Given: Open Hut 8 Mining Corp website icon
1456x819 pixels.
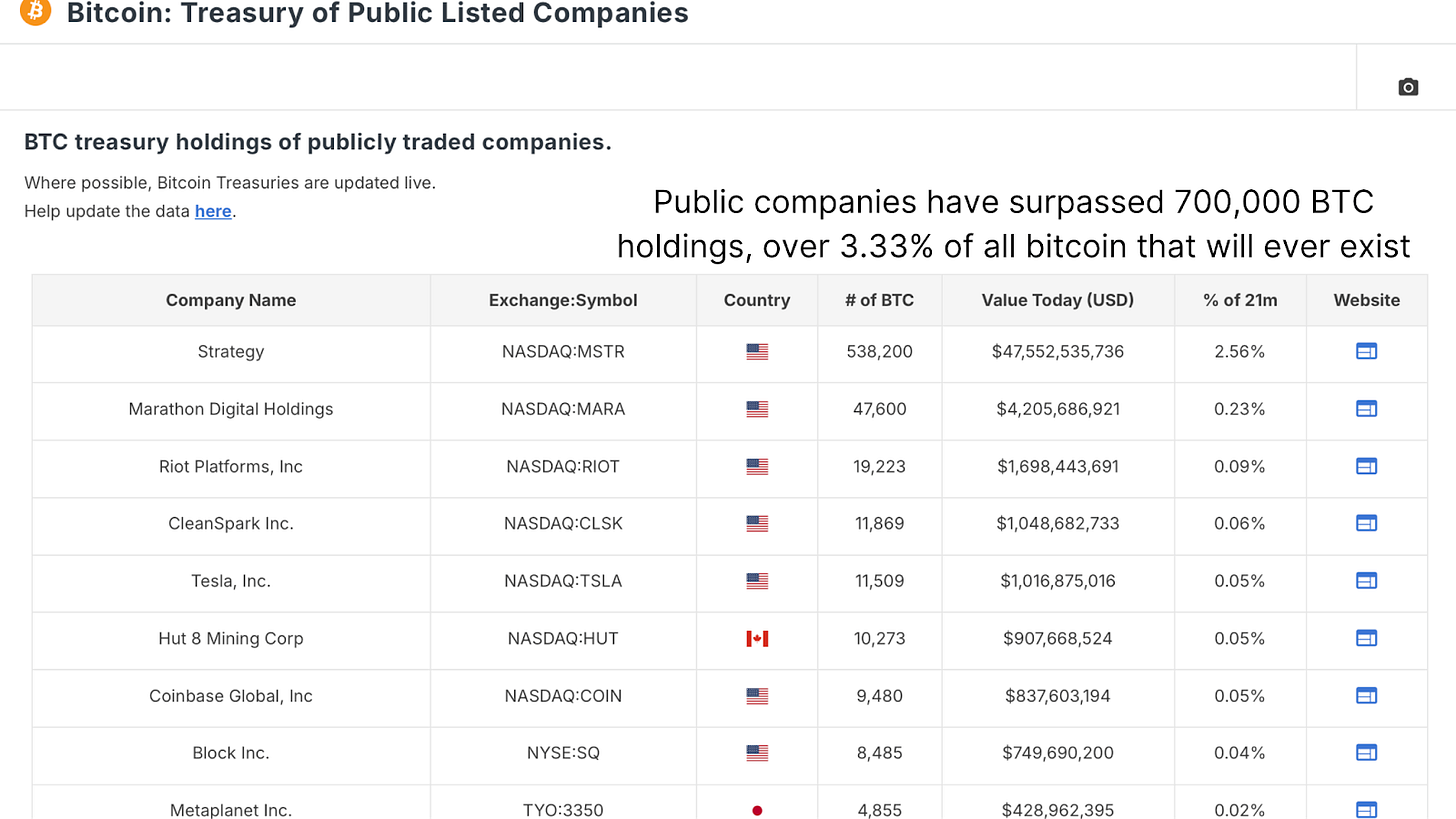Looking at the screenshot, I should (1366, 638).
